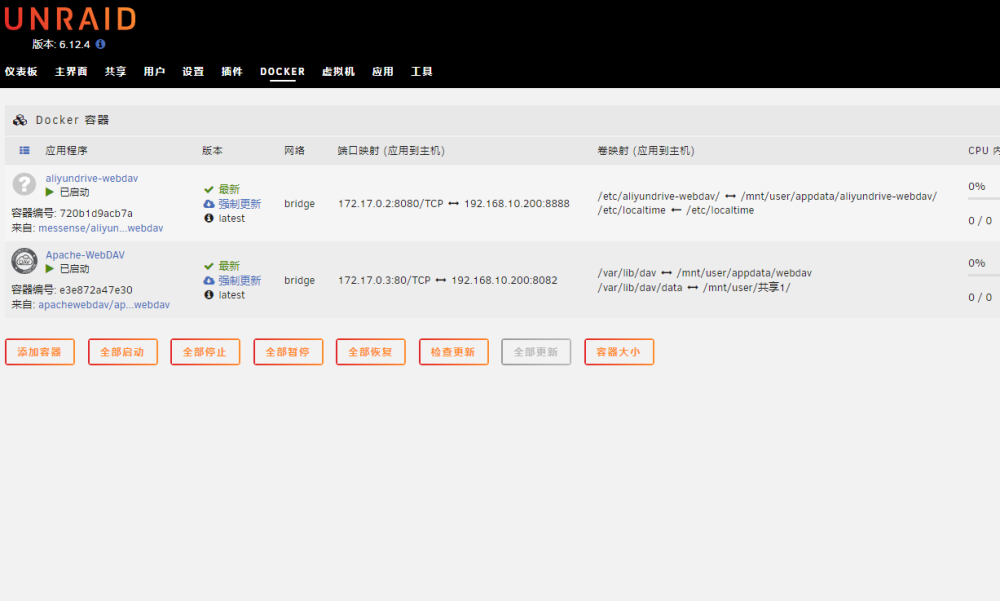This screenshot has height=601, width=1000.
Task: Click the Unraid logo
Action: point(70,19)
